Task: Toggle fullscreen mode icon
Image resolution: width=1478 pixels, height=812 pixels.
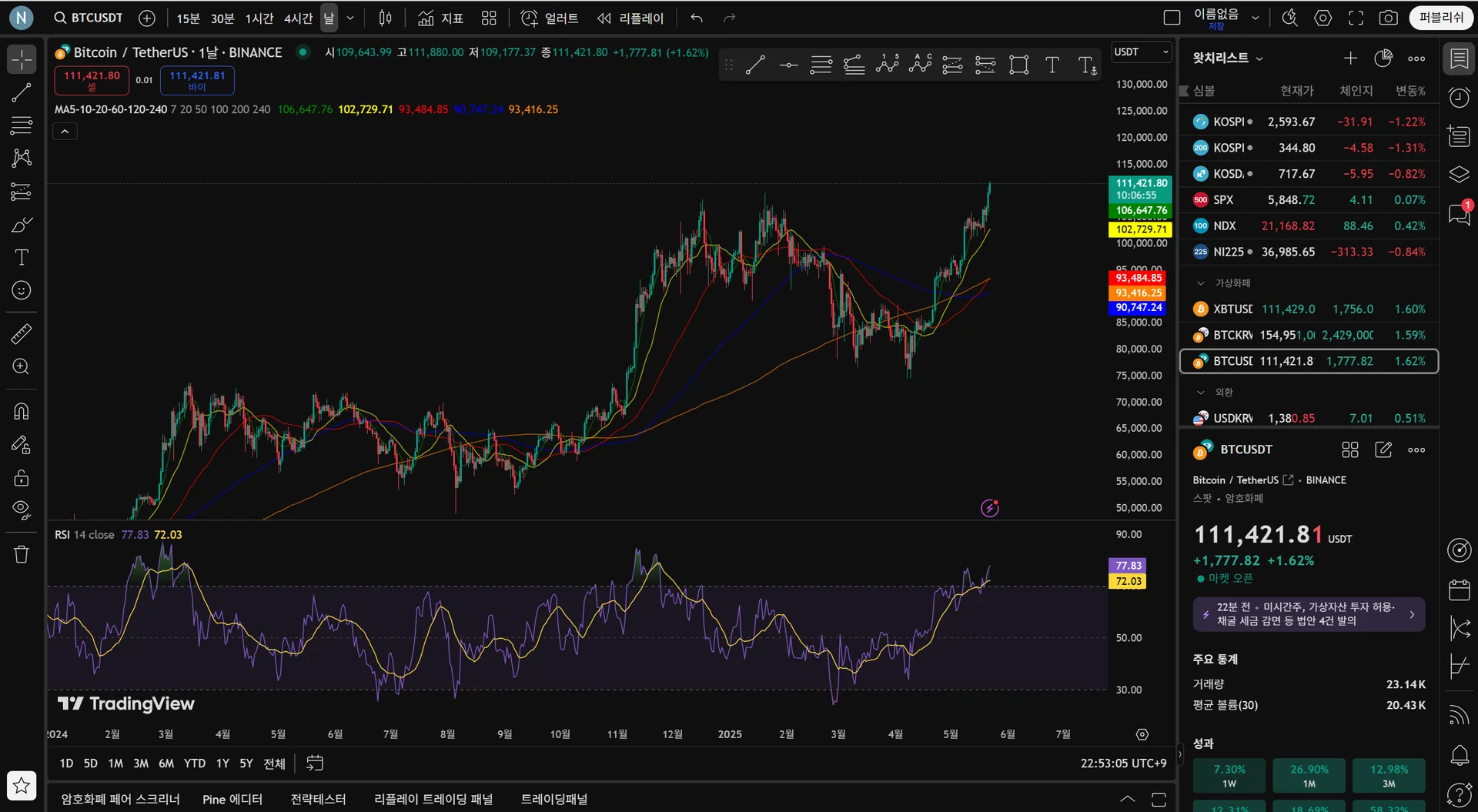Action: 1356,18
